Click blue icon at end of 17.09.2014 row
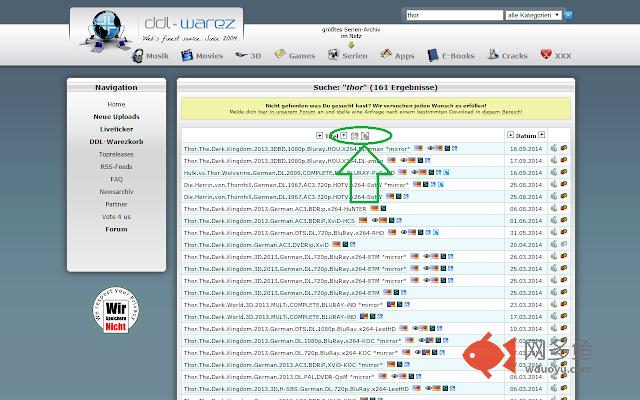Viewport: 640px width, 400px height. tap(427, 160)
